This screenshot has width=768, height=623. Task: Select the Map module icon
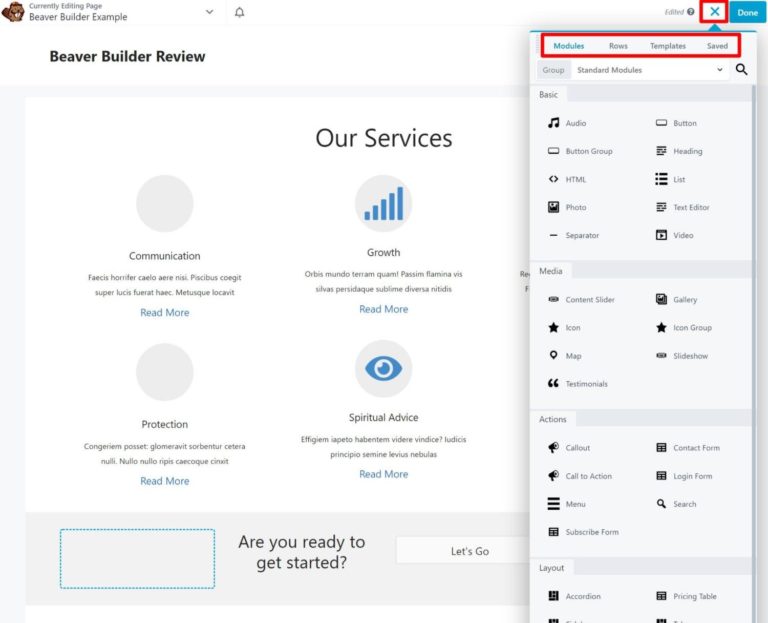(x=553, y=355)
